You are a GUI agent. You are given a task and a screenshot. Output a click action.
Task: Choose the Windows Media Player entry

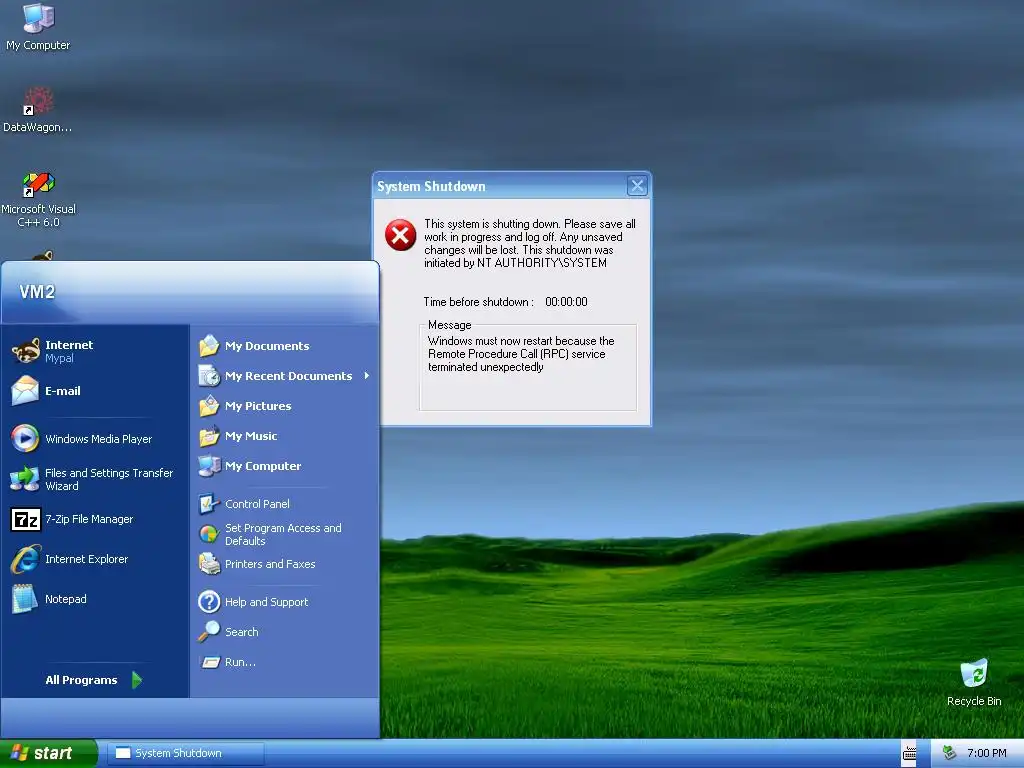(x=95, y=438)
